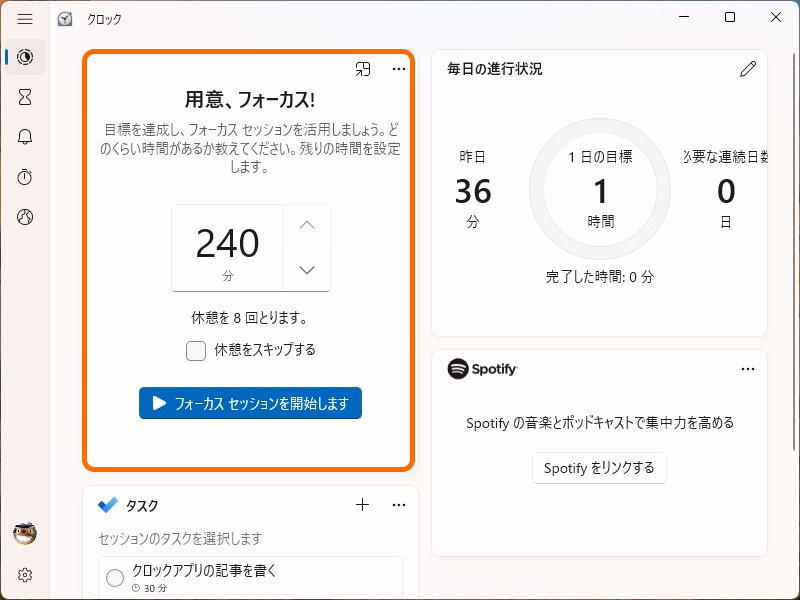
Task: Open clock settings via gear icon
Action: pos(24,575)
